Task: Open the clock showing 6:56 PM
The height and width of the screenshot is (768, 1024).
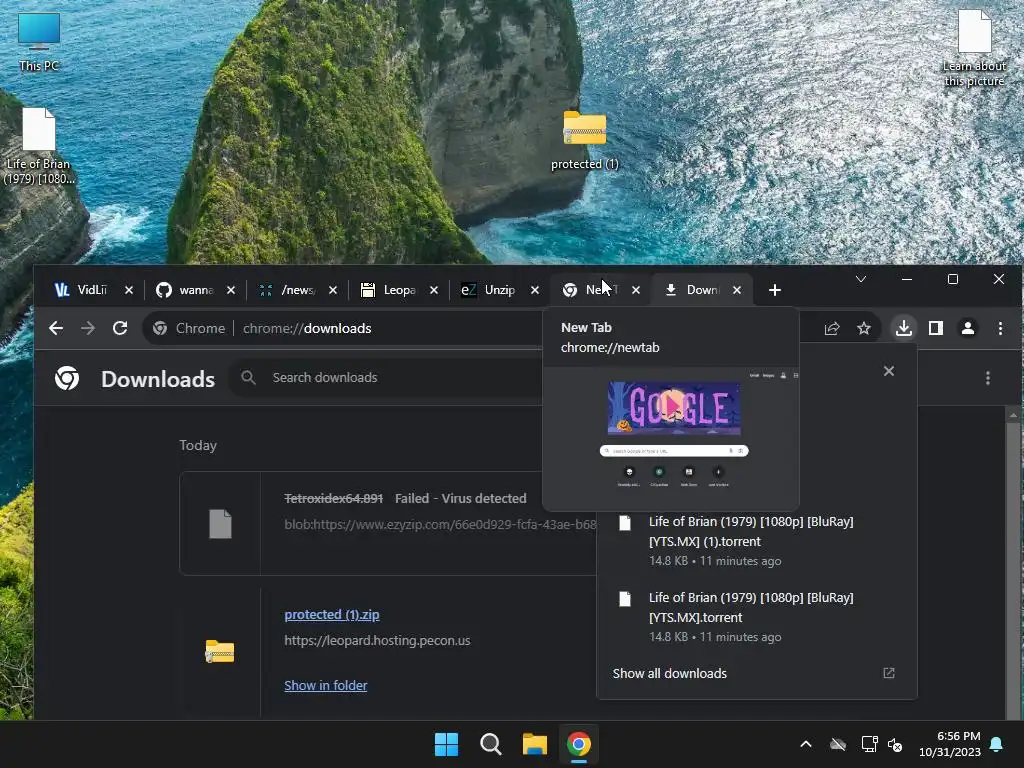Action: coord(950,744)
